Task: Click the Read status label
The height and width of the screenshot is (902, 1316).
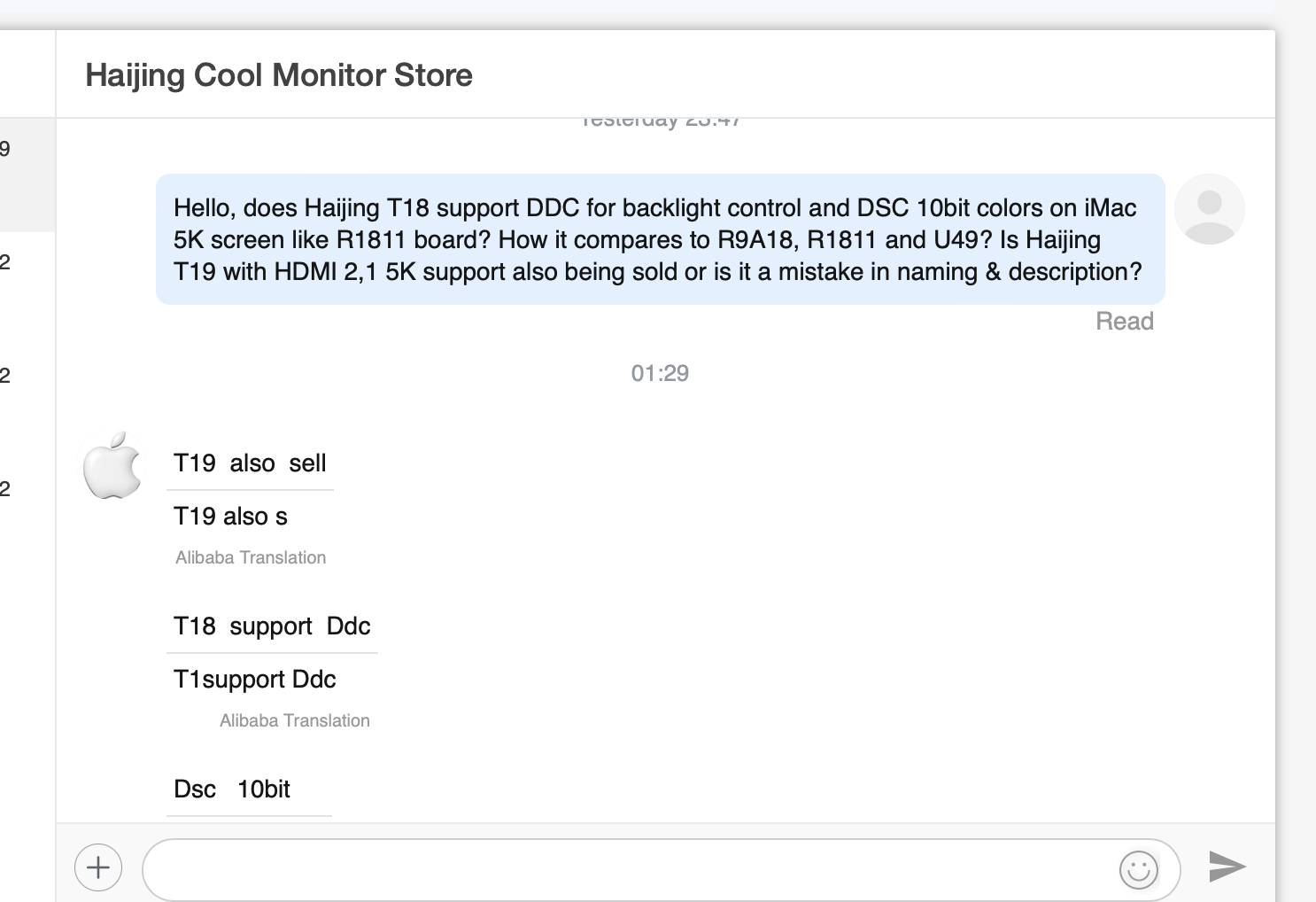Action: pyautogui.click(x=1125, y=321)
